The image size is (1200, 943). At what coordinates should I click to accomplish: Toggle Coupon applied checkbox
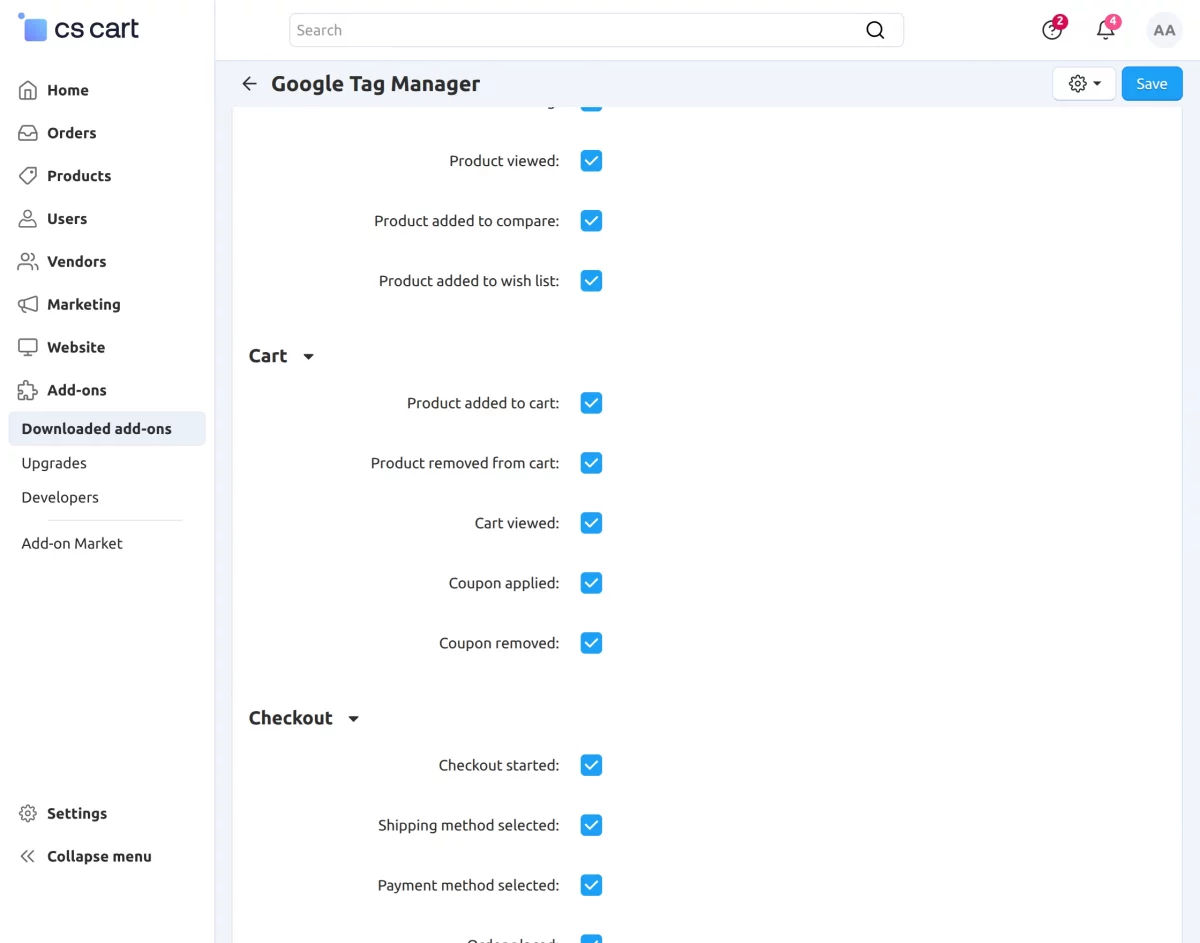(x=591, y=583)
